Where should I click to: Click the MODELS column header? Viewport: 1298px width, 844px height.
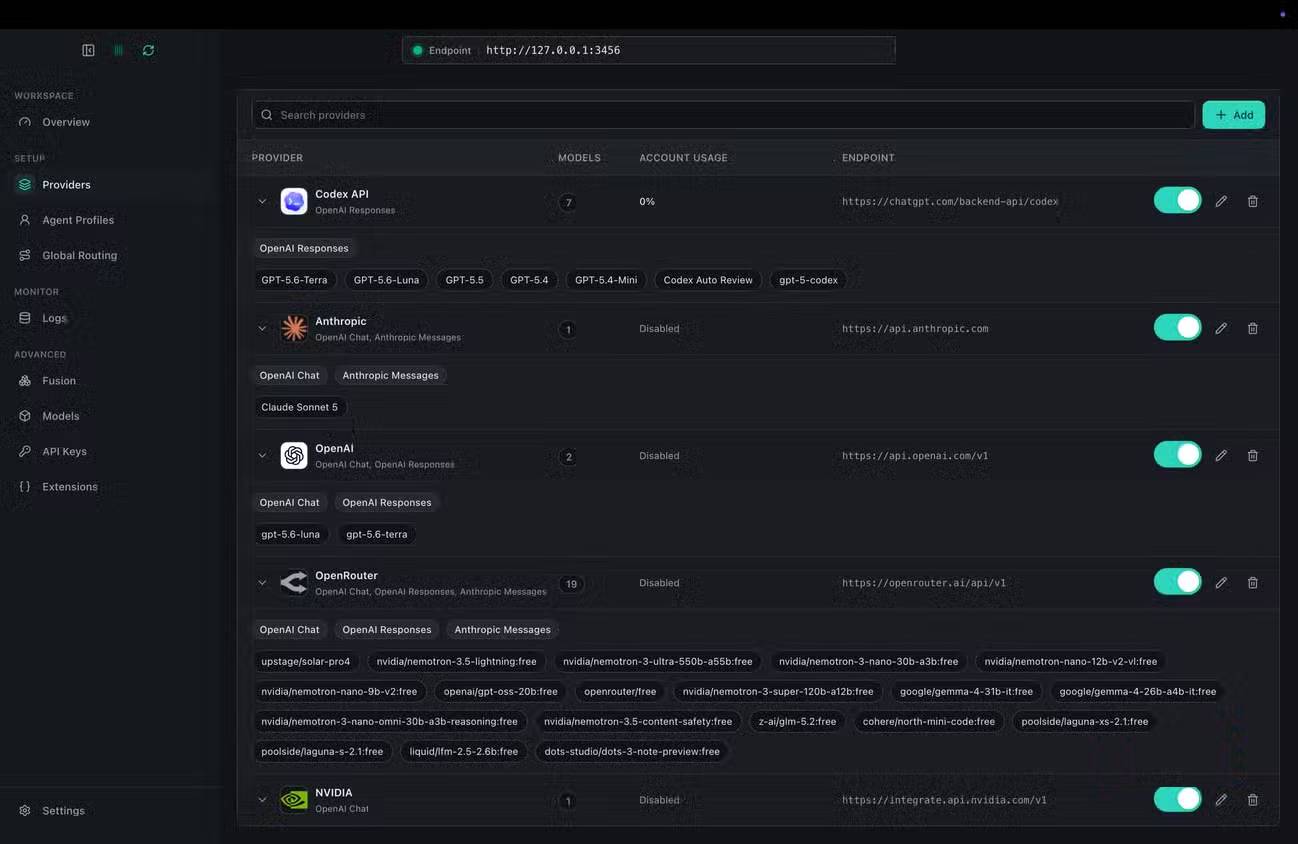click(579, 158)
